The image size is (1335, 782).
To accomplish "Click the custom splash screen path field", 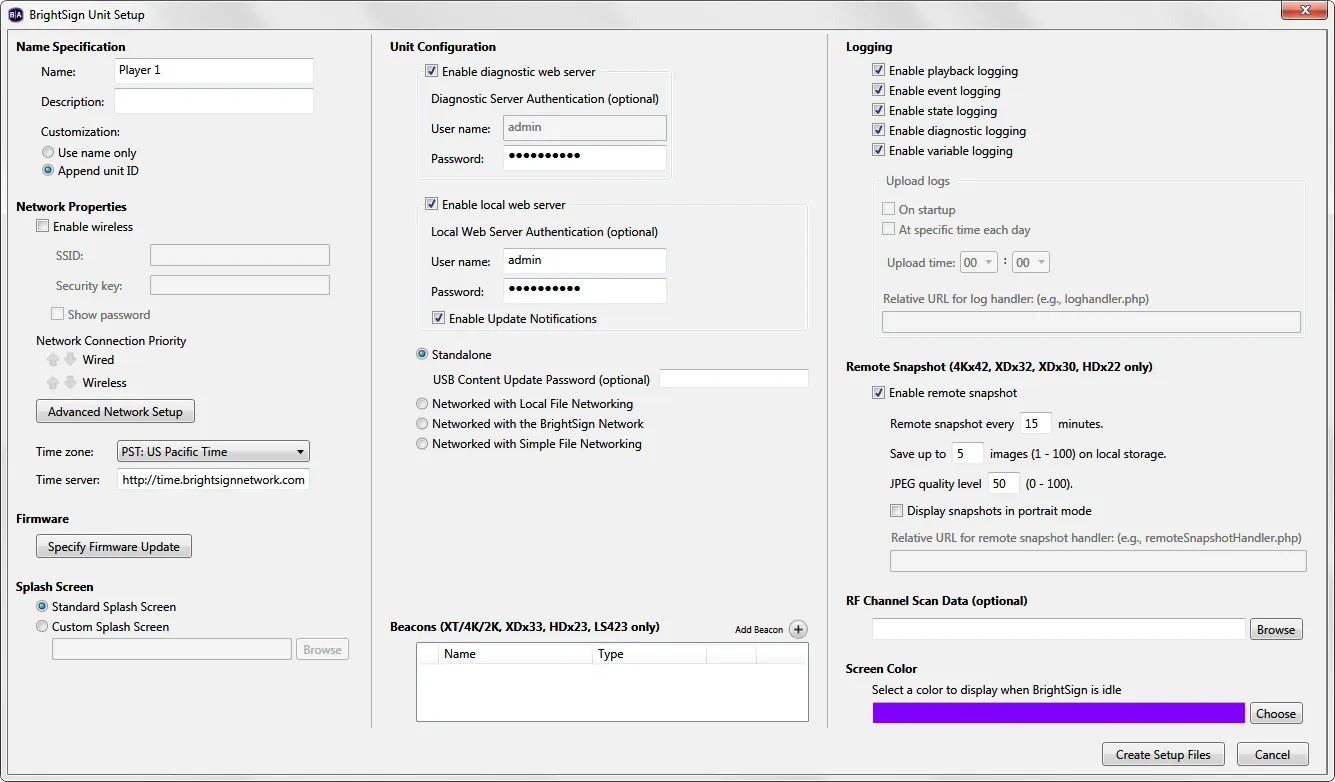I will [172, 650].
